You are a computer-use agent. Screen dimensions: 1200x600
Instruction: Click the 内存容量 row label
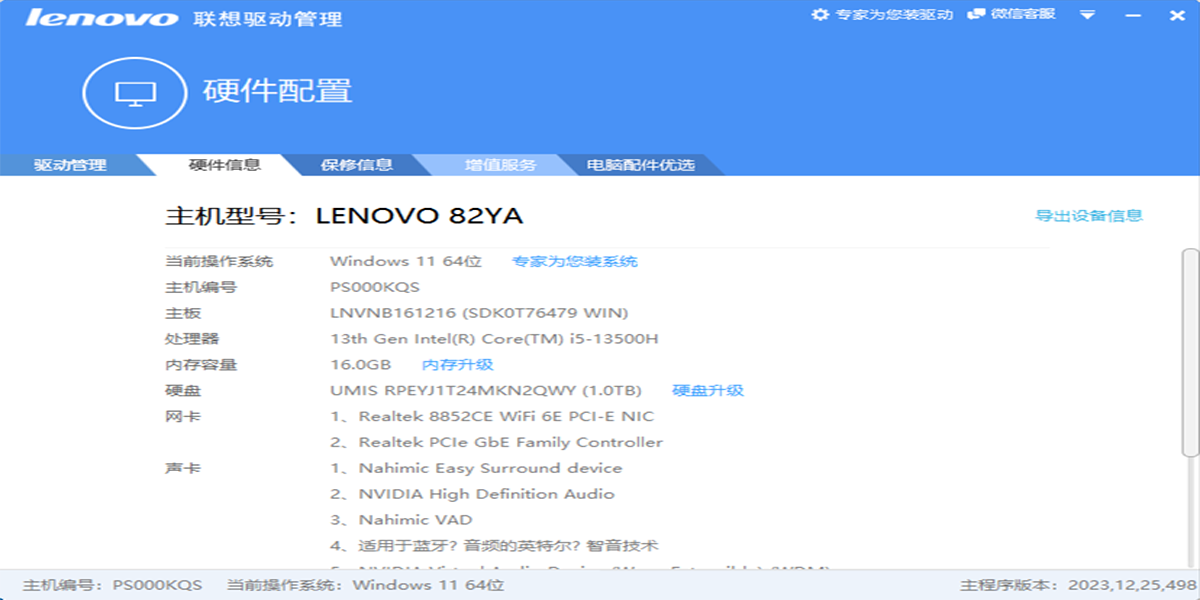(x=201, y=365)
